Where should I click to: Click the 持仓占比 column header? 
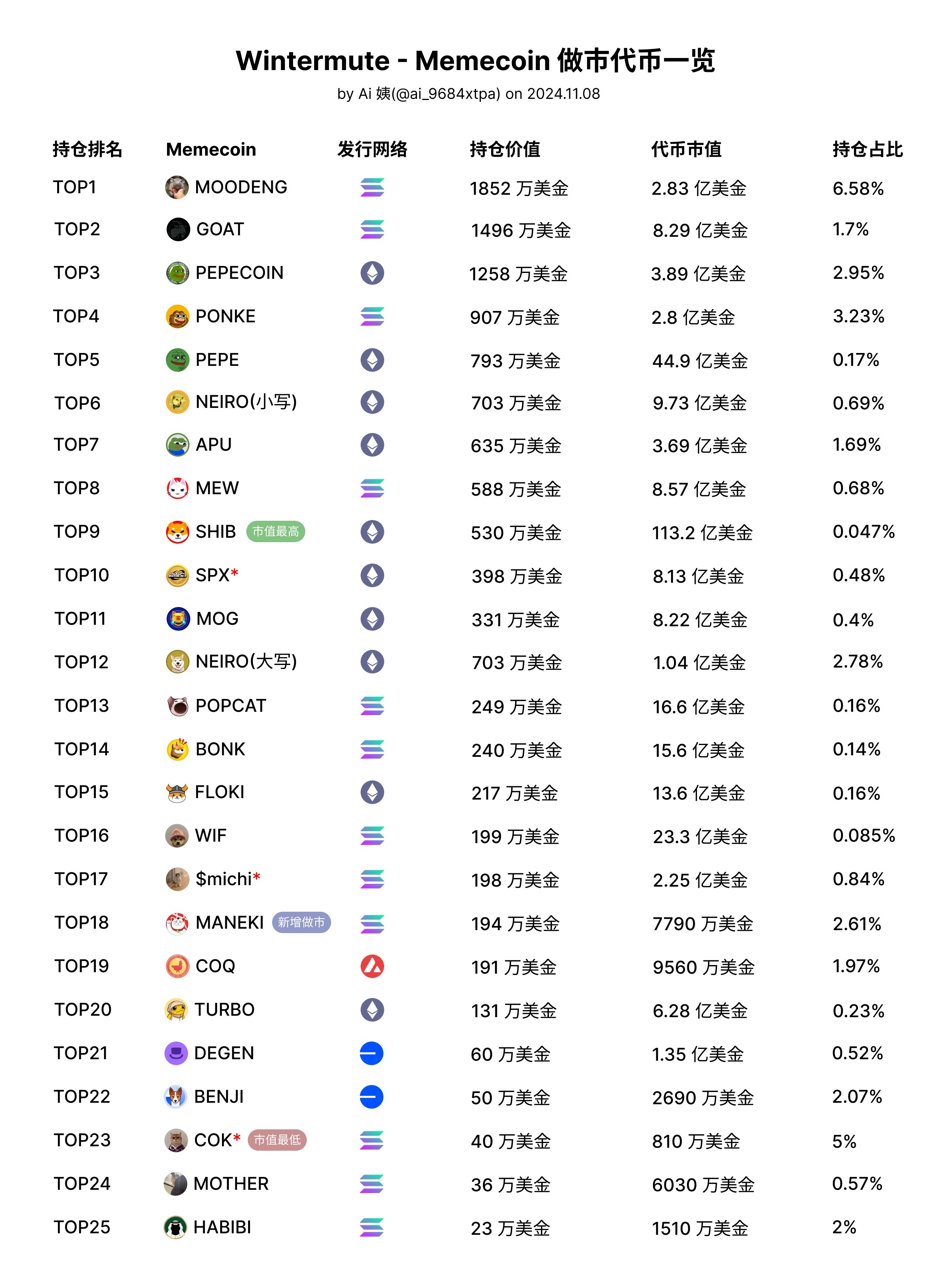867,149
